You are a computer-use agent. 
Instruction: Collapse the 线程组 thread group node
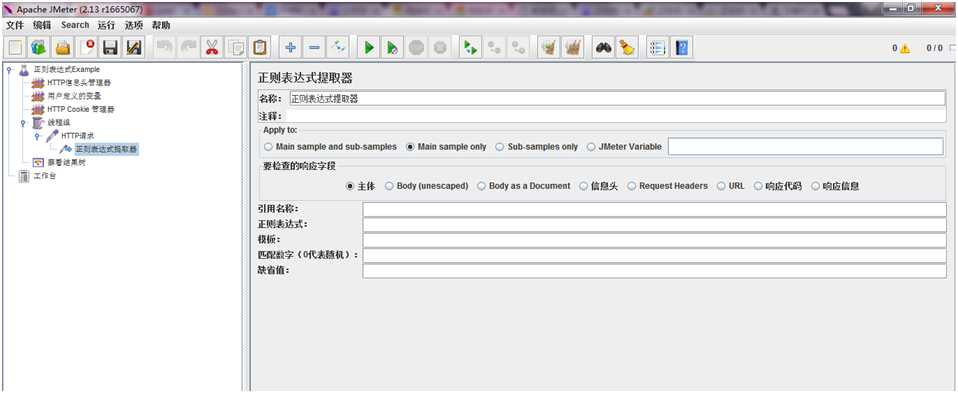23,122
